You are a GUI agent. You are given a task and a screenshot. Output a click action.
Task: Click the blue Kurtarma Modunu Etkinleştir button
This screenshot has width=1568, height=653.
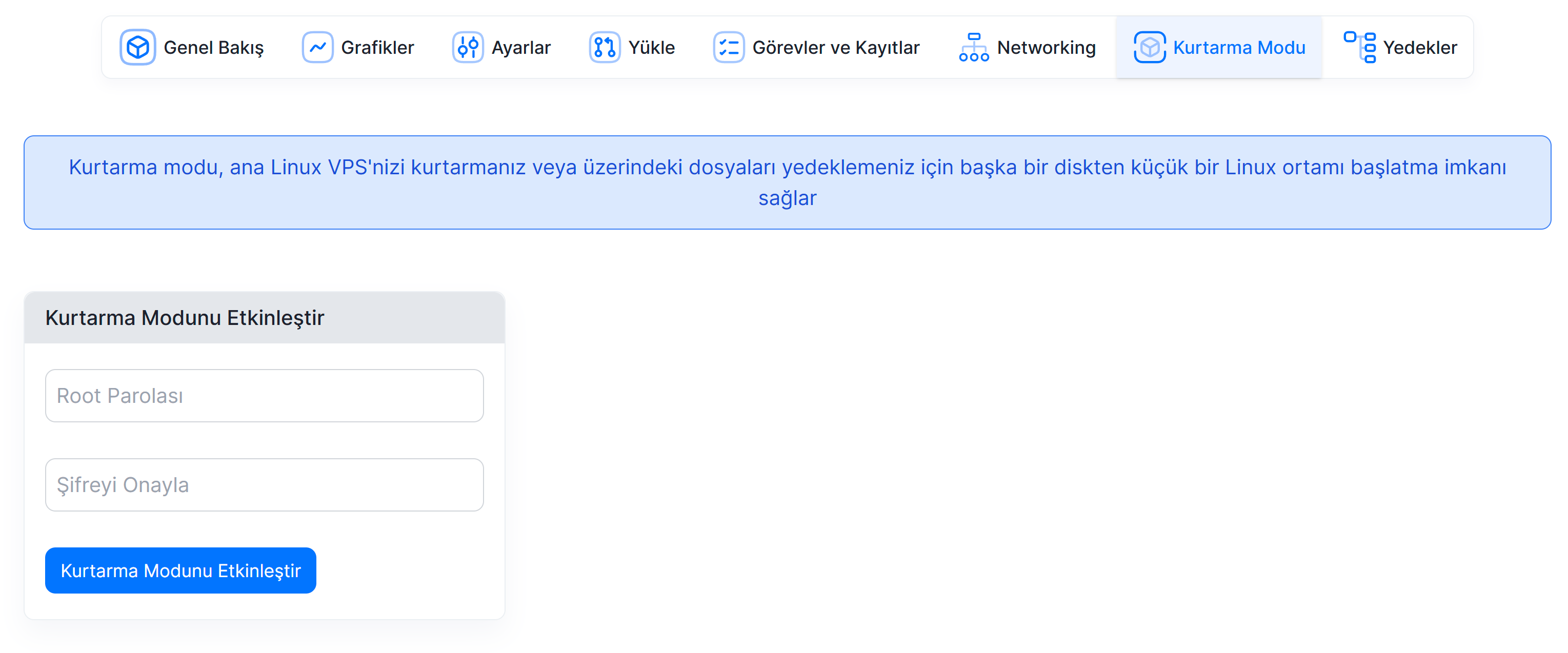click(x=181, y=570)
